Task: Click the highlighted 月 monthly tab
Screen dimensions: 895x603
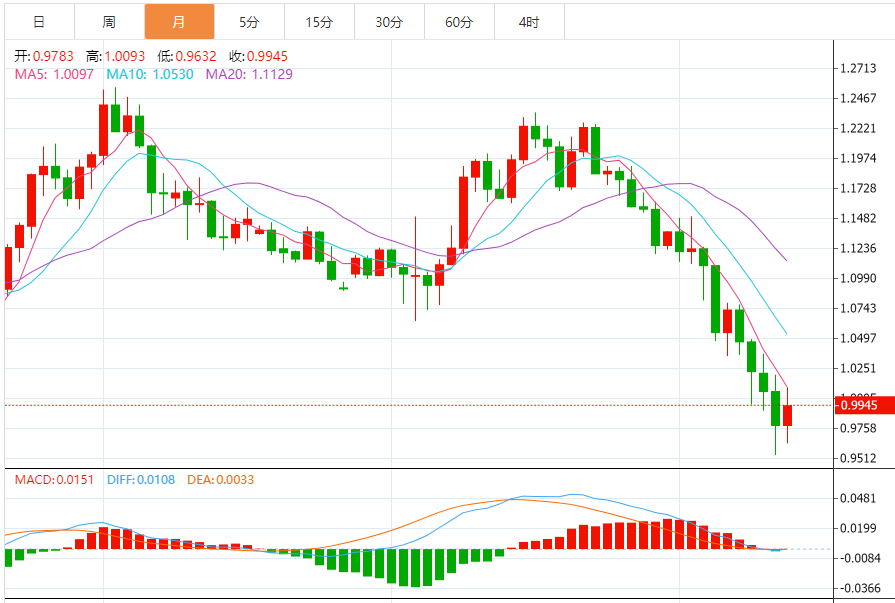Action: tap(179, 22)
